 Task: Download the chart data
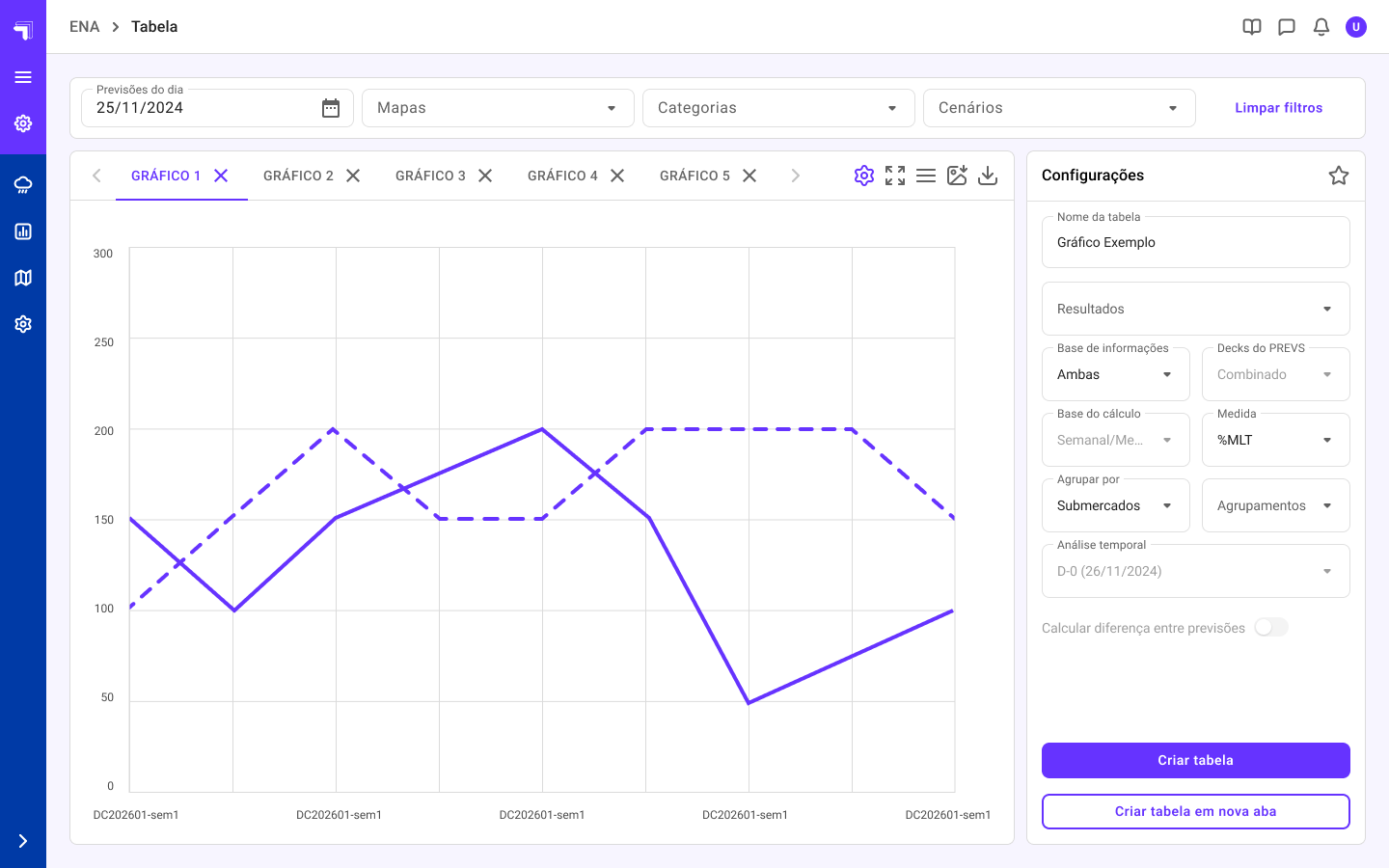988,176
